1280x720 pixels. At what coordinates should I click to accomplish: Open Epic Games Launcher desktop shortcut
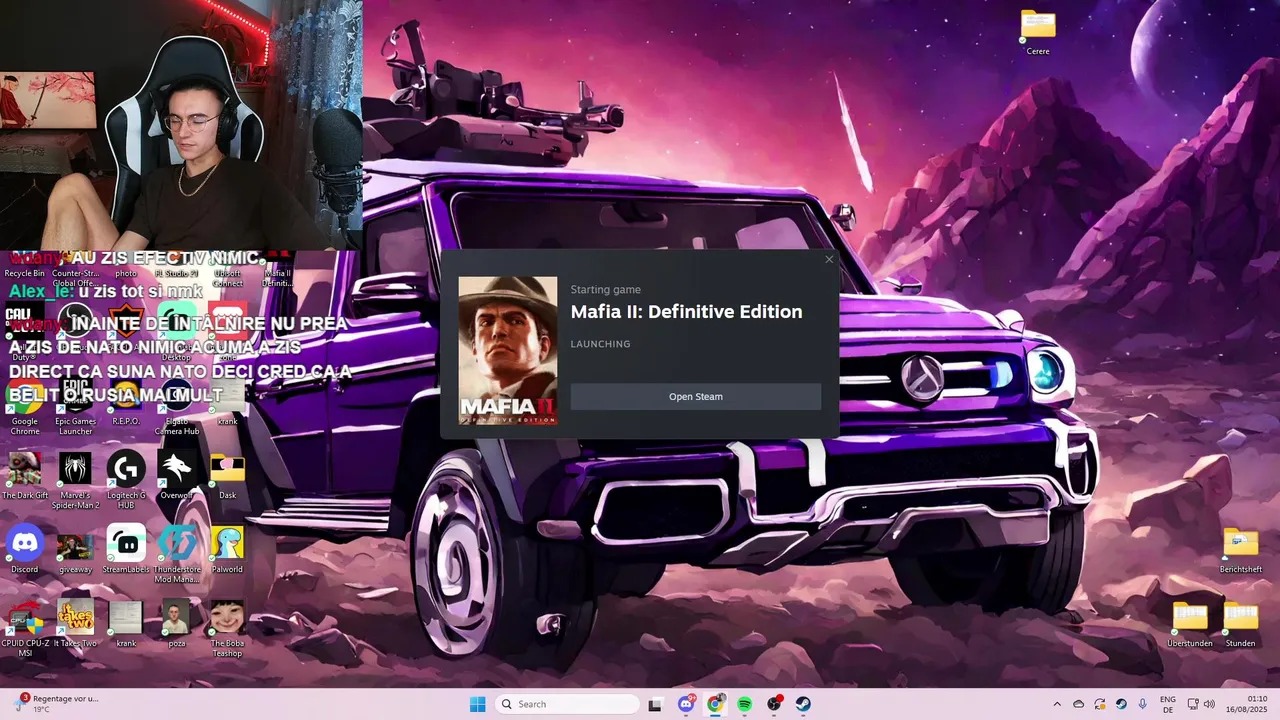point(75,407)
